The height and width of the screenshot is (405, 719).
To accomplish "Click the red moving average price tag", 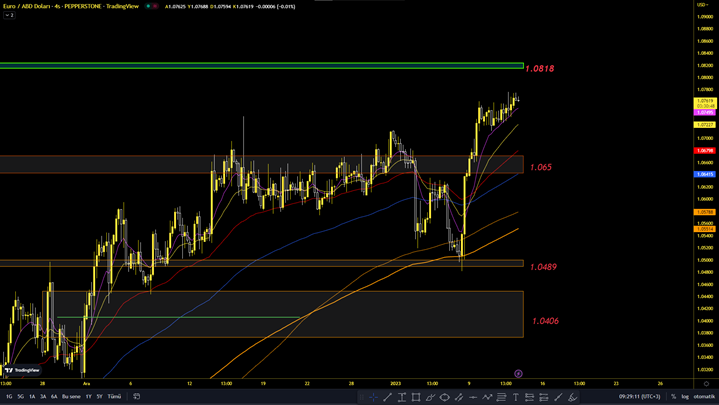I will coord(705,150).
